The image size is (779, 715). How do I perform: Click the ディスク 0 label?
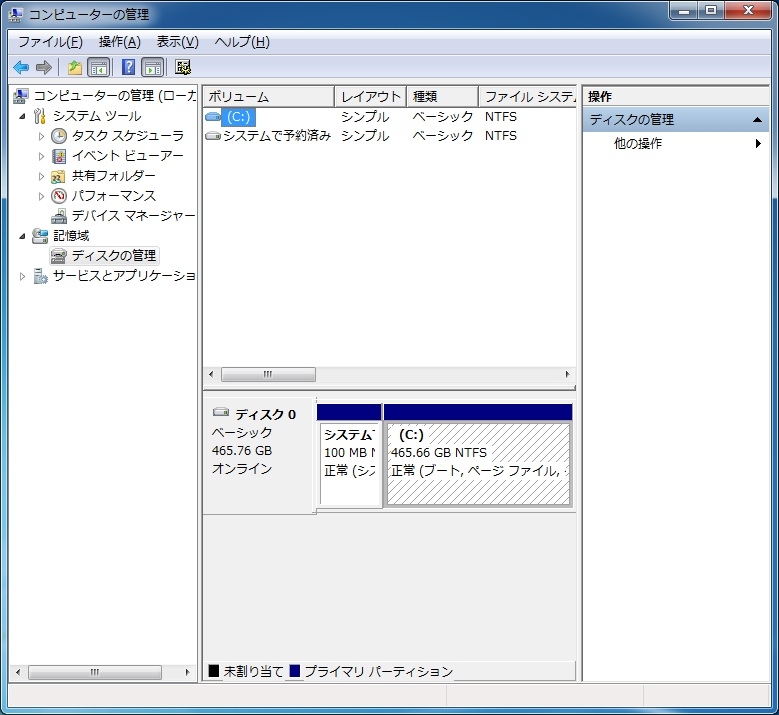point(266,414)
